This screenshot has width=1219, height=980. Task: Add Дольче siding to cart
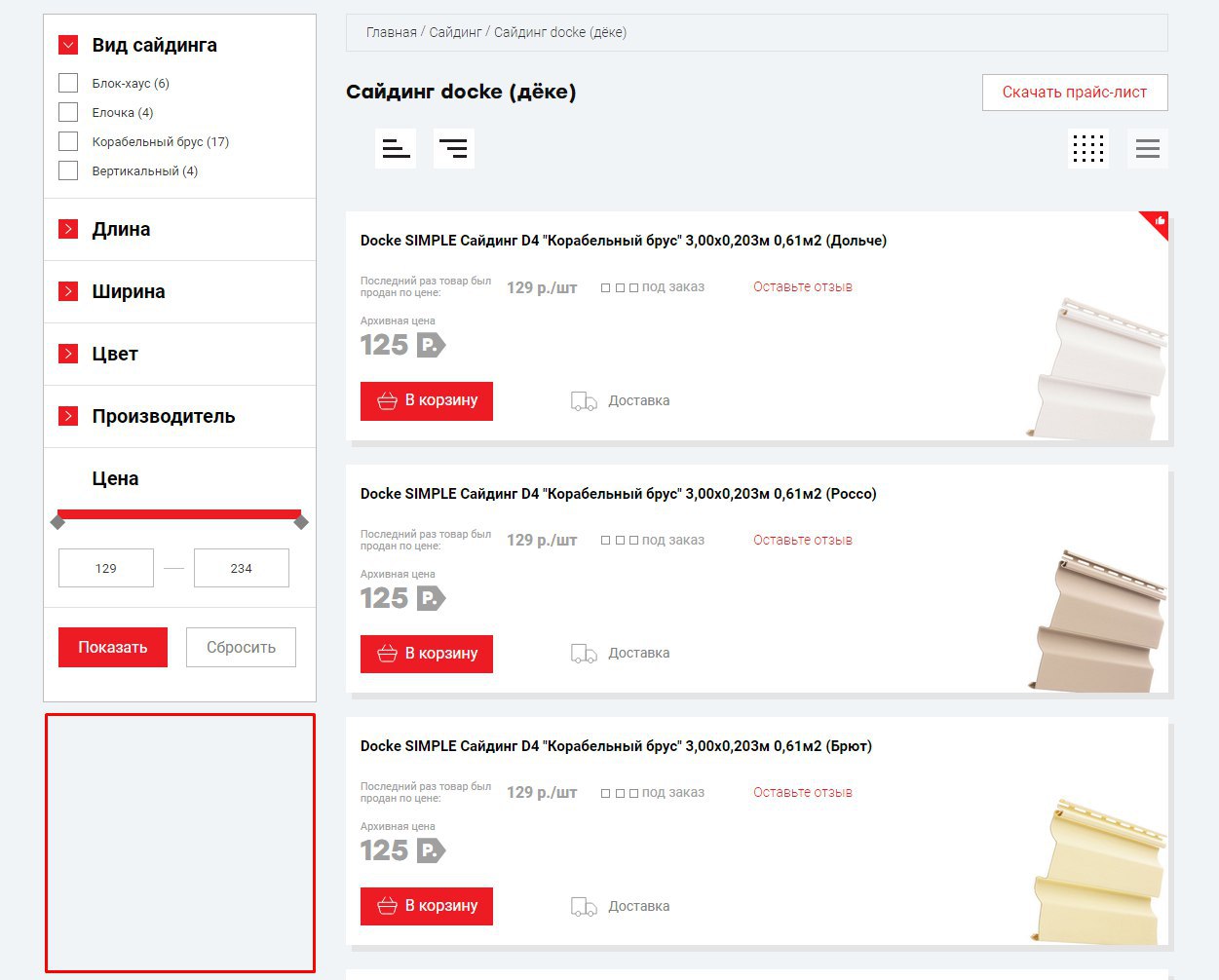pos(427,401)
